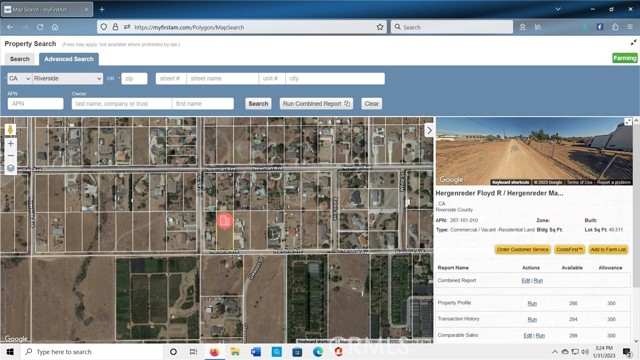Select the Street View pegman icon
Viewport: 640px width, 360px height.
(x=11, y=130)
